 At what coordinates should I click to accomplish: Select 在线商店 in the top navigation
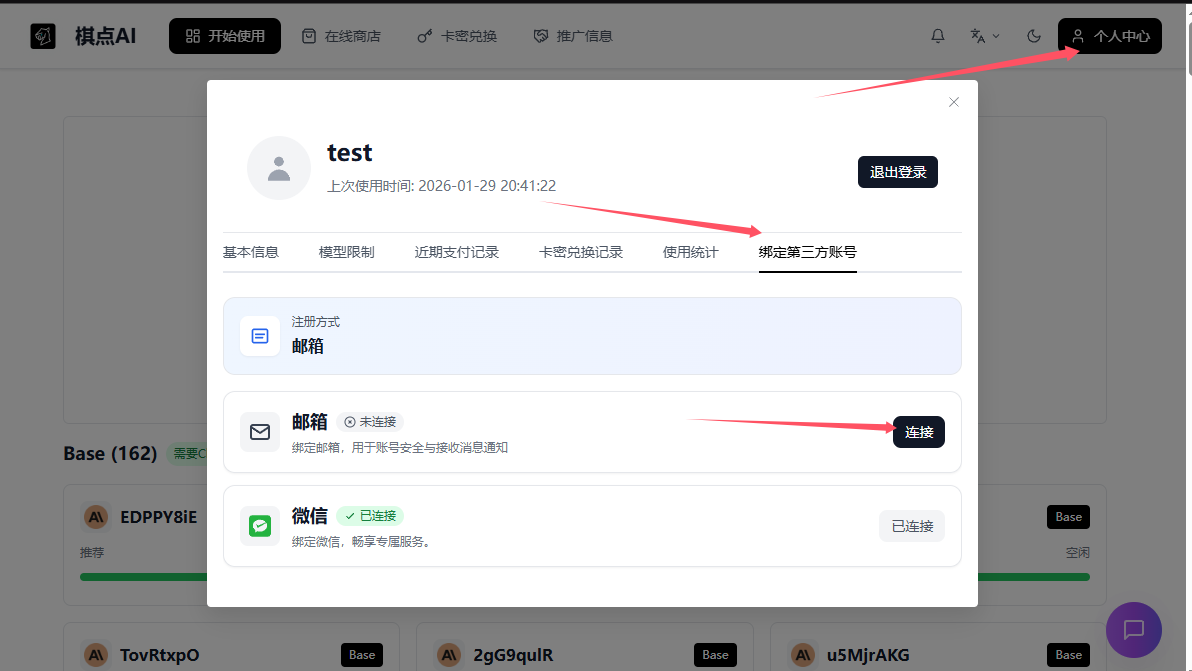(341, 35)
